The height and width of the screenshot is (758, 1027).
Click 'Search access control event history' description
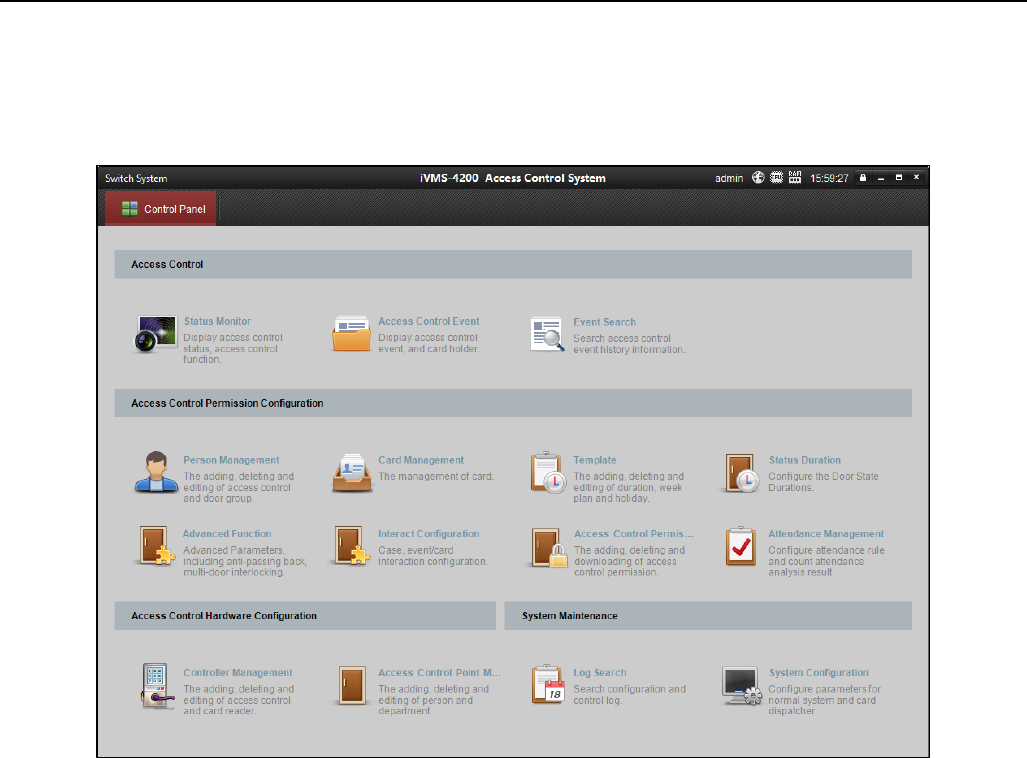click(629, 344)
